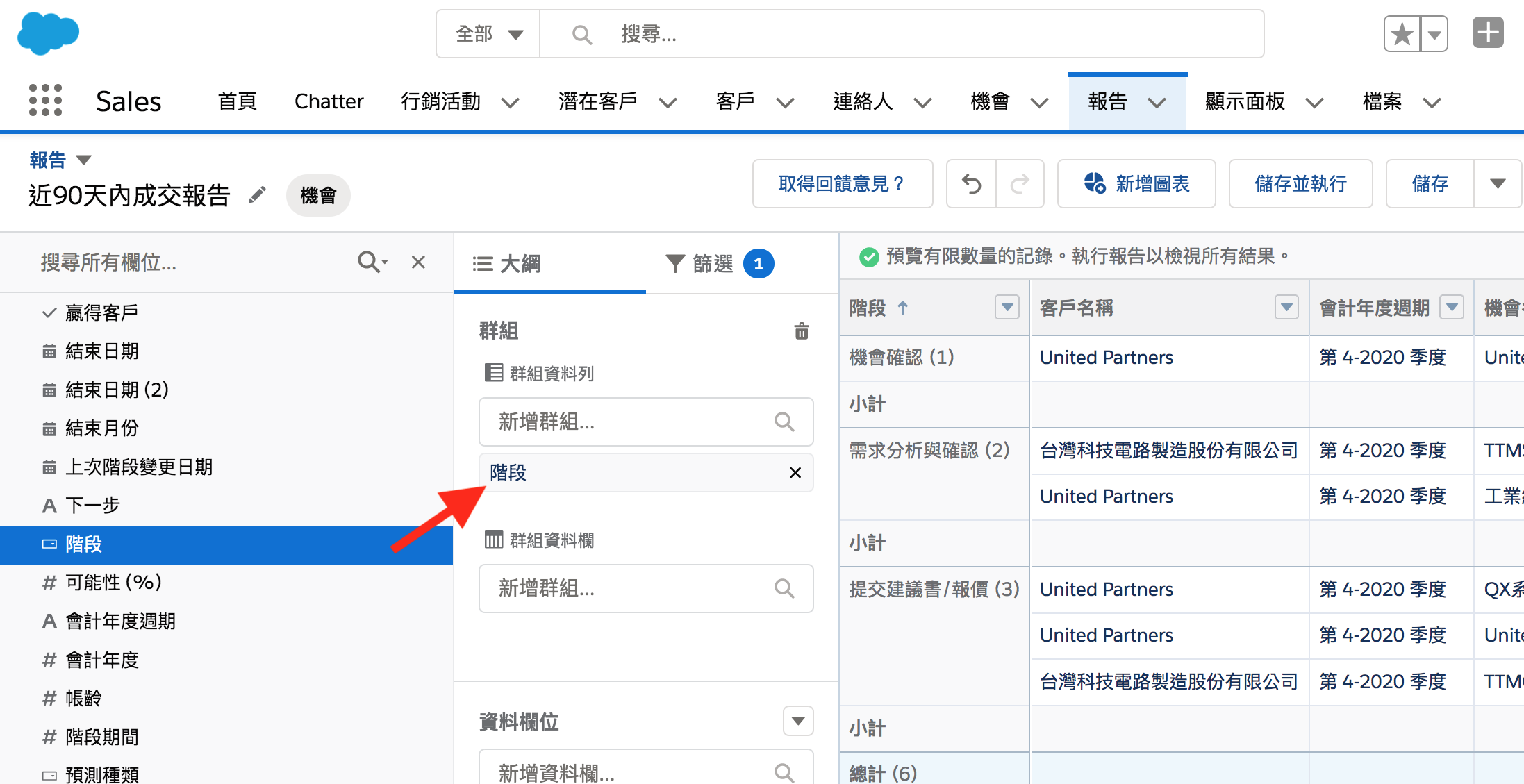
Task: Click the pencil icon to rename report
Action: pos(257,195)
